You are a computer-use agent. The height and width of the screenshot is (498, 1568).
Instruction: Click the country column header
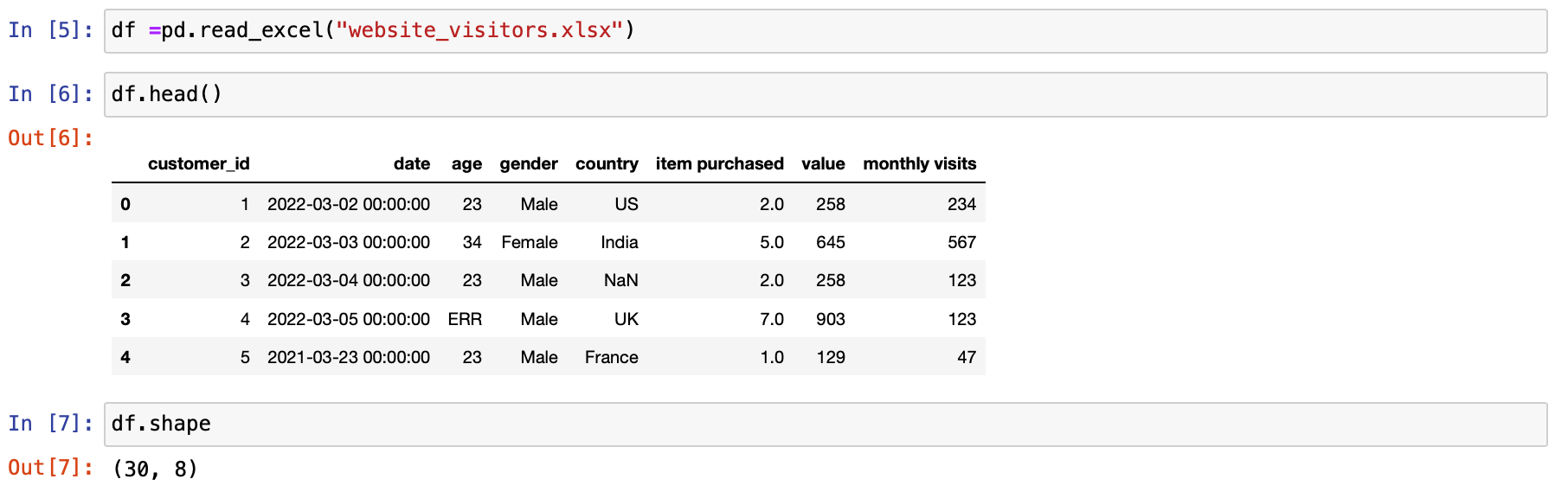pyautogui.click(x=607, y=163)
